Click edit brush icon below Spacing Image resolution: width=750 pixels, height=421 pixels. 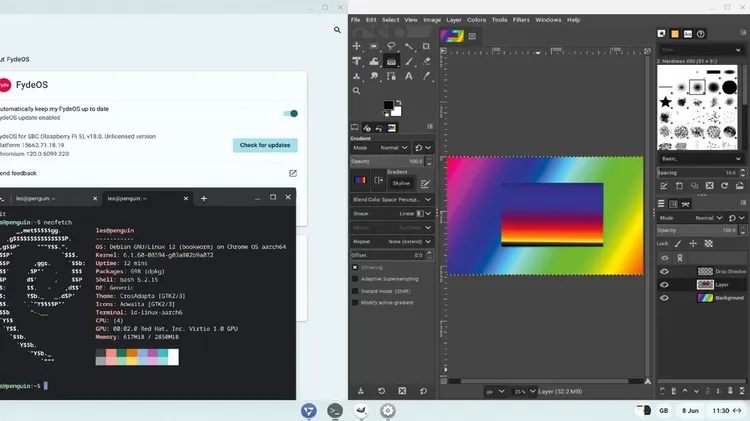[664, 186]
